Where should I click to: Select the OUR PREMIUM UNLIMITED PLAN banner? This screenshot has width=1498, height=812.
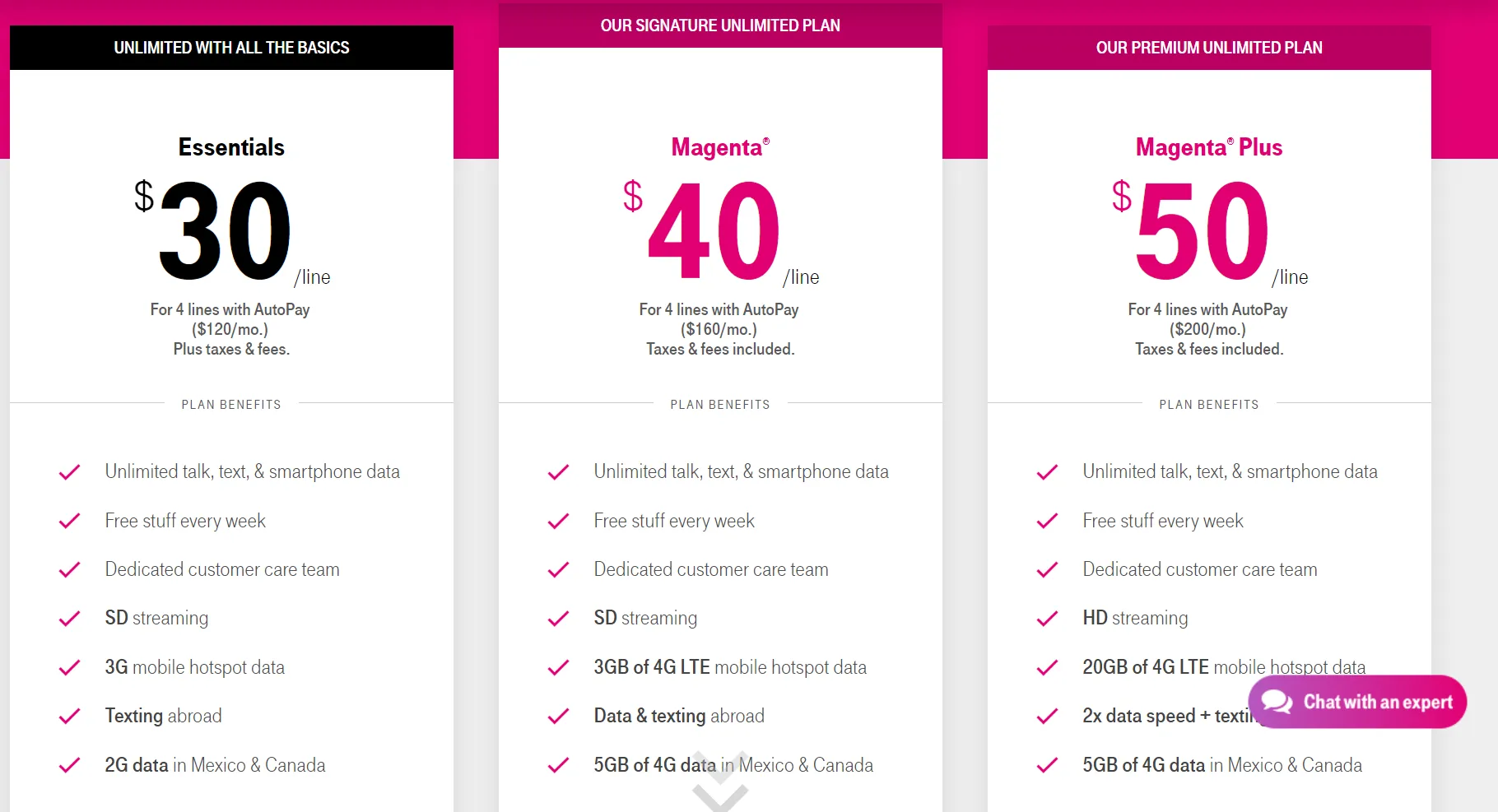coord(1208,48)
